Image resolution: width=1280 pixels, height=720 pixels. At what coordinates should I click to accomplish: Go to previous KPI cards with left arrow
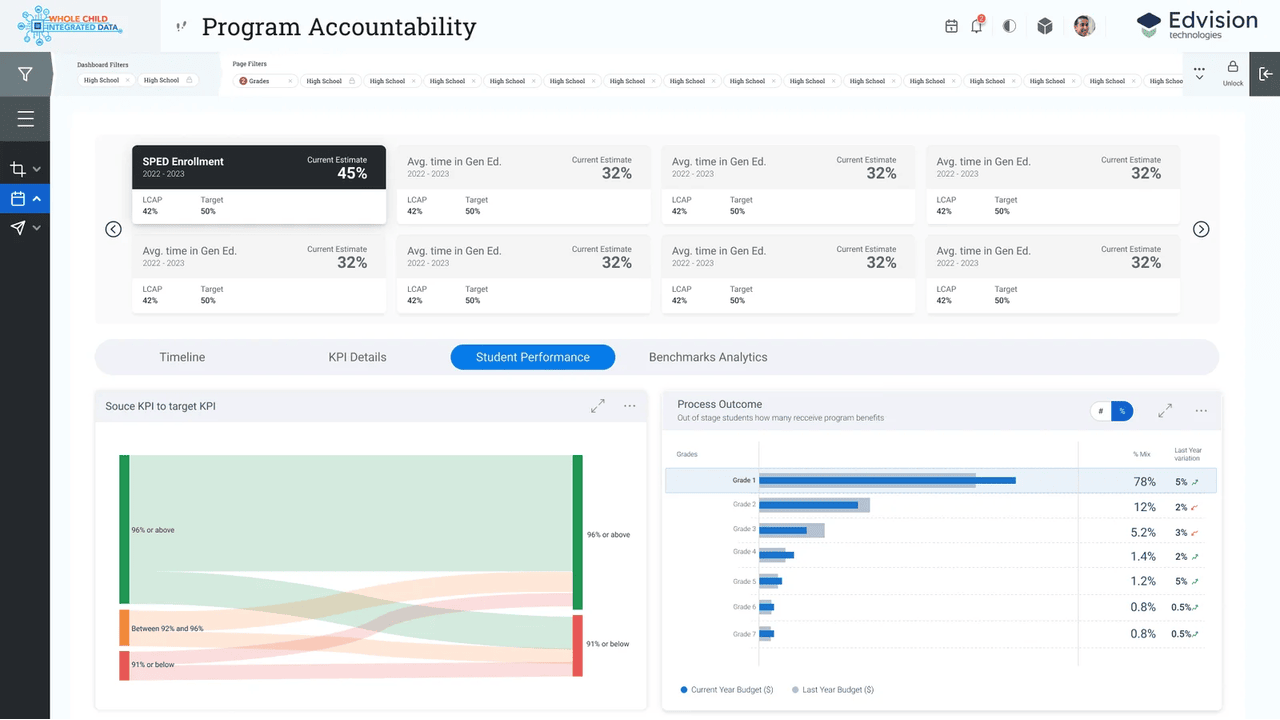pyautogui.click(x=113, y=229)
